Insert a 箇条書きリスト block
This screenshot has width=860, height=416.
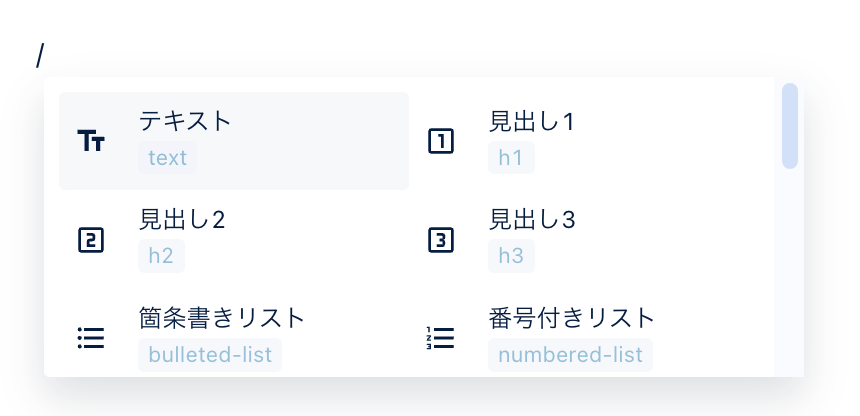coord(234,334)
